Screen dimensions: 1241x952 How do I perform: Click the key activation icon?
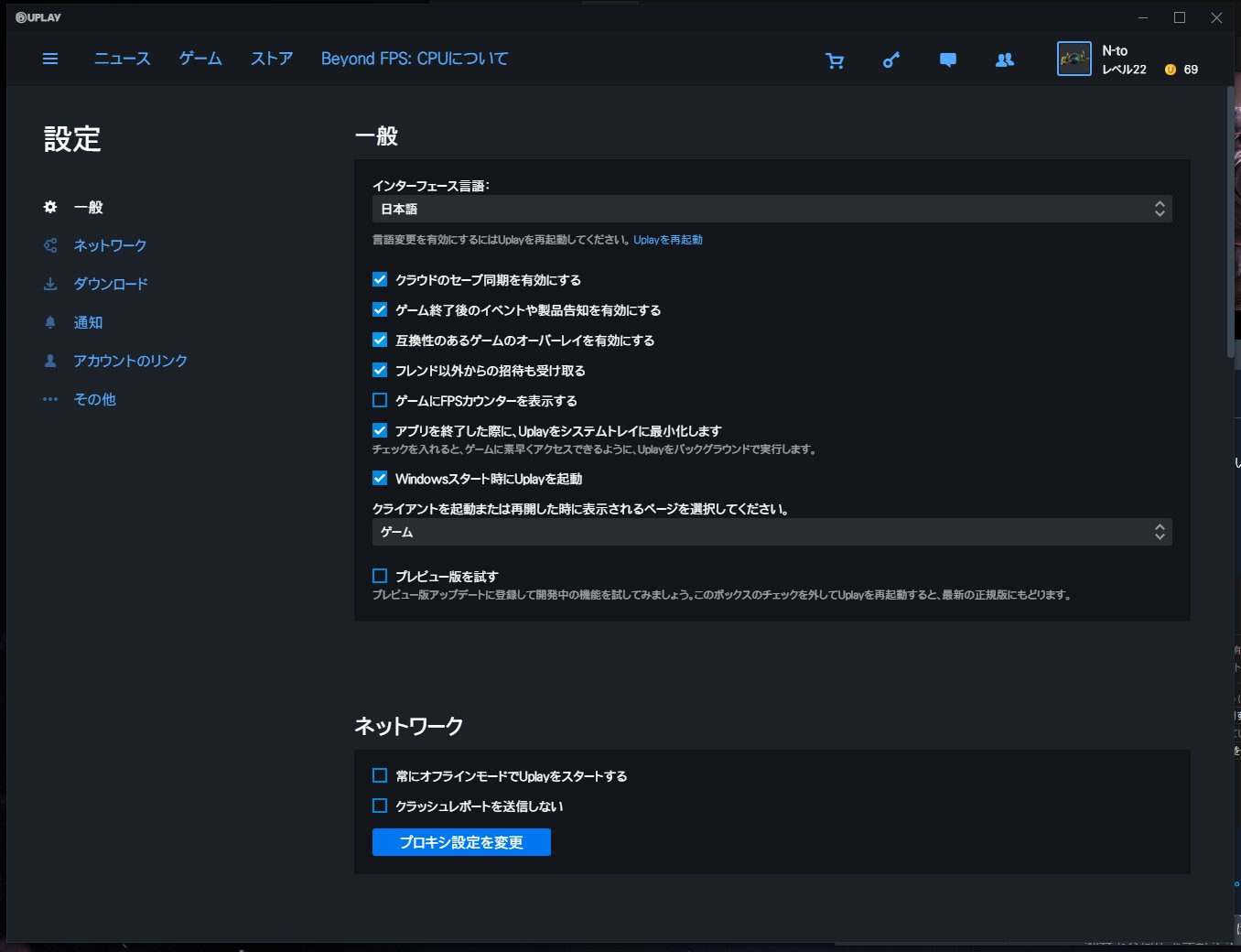tap(891, 60)
